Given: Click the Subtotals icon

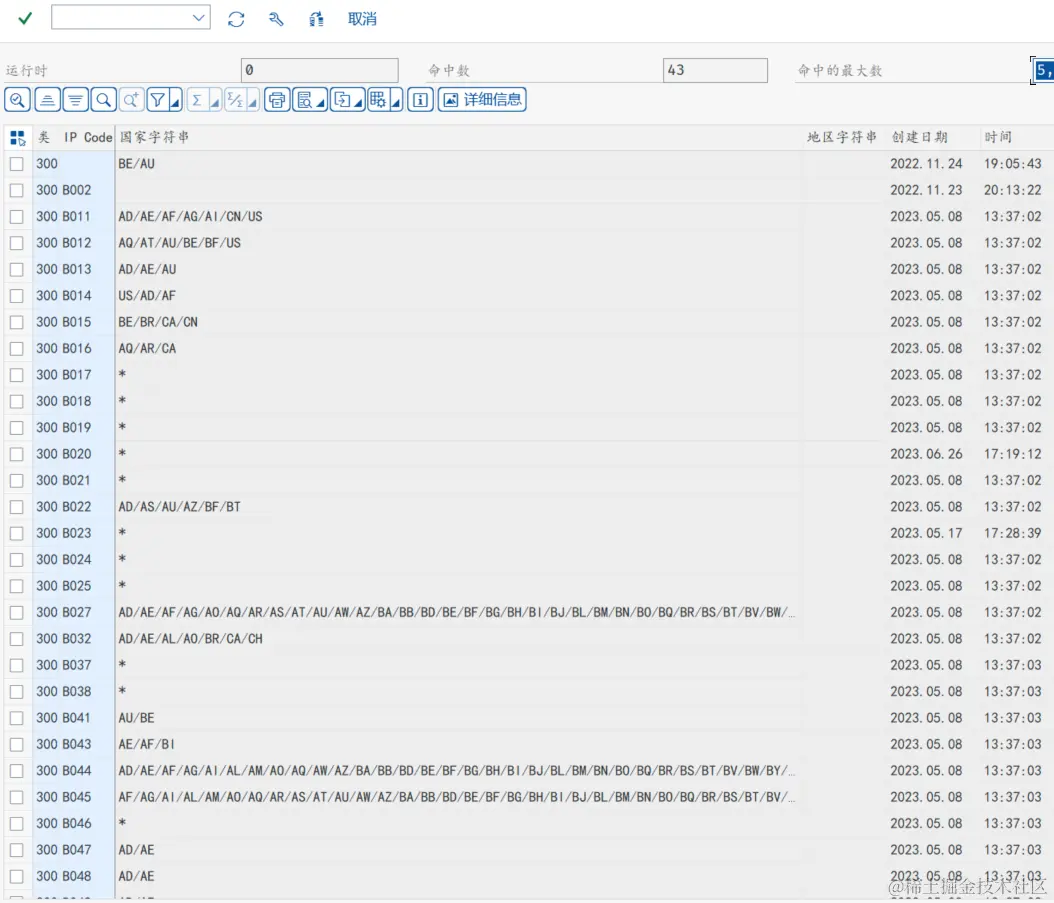Looking at the screenshot, I should click(235, 100).
